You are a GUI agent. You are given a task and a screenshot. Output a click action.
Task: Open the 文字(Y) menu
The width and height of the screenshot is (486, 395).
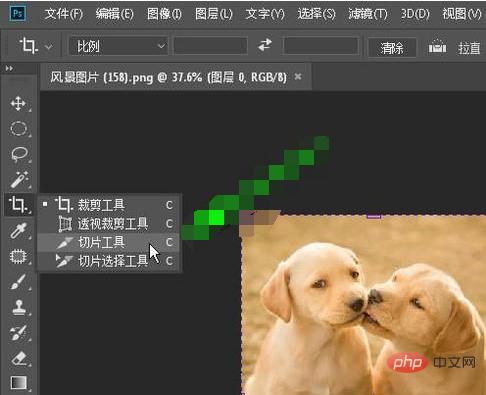pyautogui.click(x=265, y=14)
